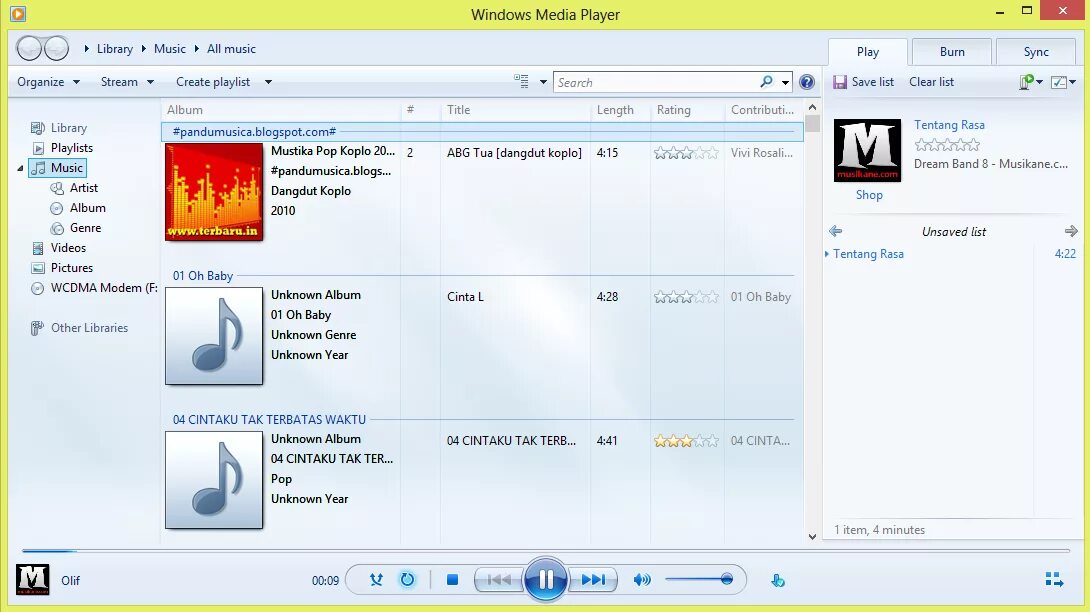The width and height of the screenshot is (1090, 612).
Task: Collapse the Music tree node
Action: click(x=20, y=168)
